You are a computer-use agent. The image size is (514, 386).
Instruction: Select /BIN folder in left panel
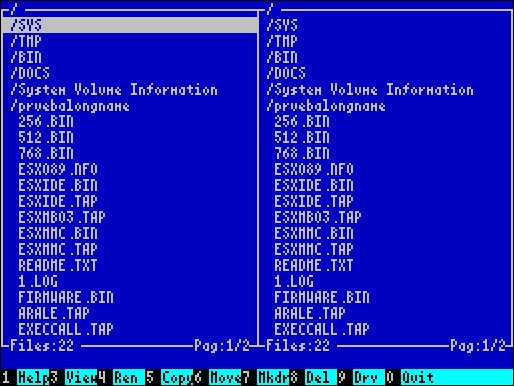[26, 57]
